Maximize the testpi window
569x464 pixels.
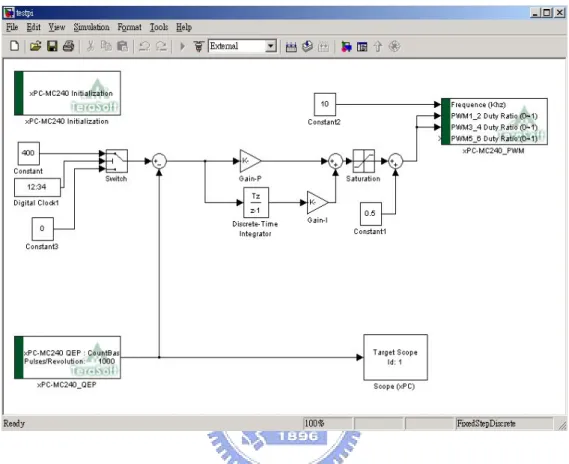tap(547, 13)
